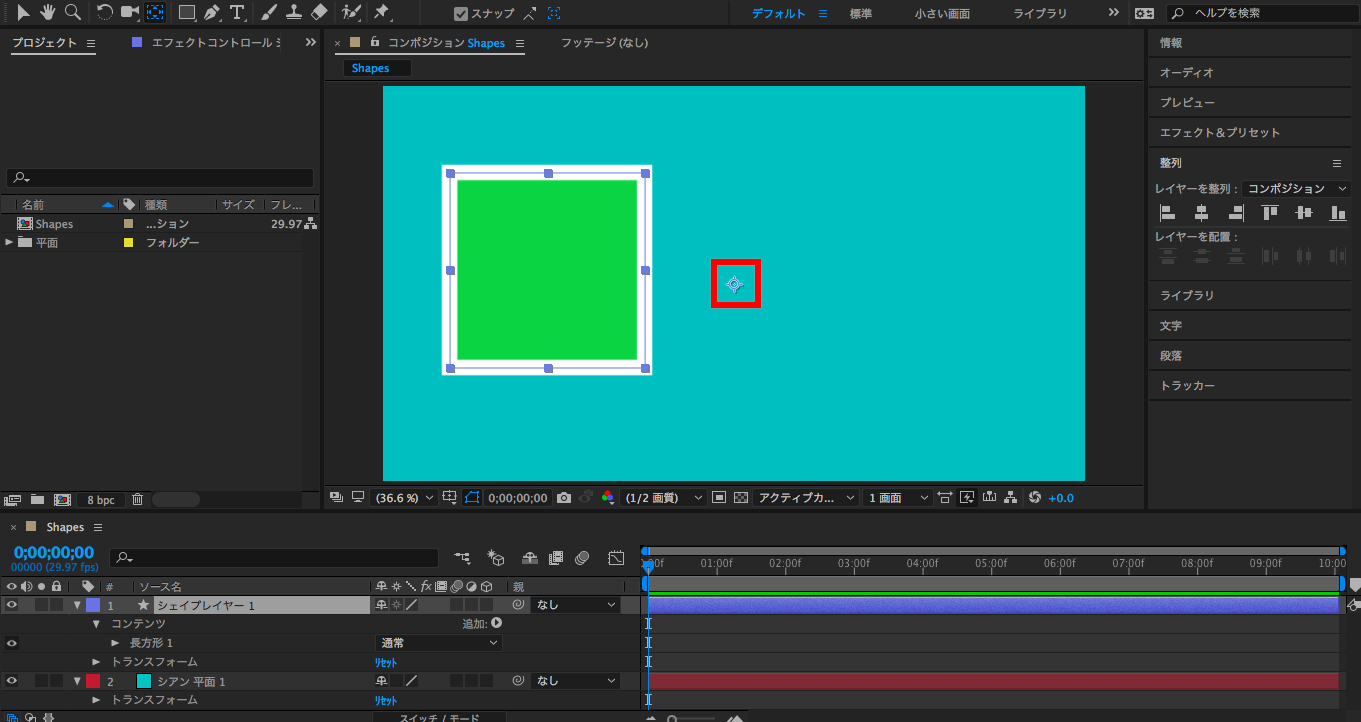
Task: Hide the シェイプレイヤー 1 layer
Action: [12, 605]
